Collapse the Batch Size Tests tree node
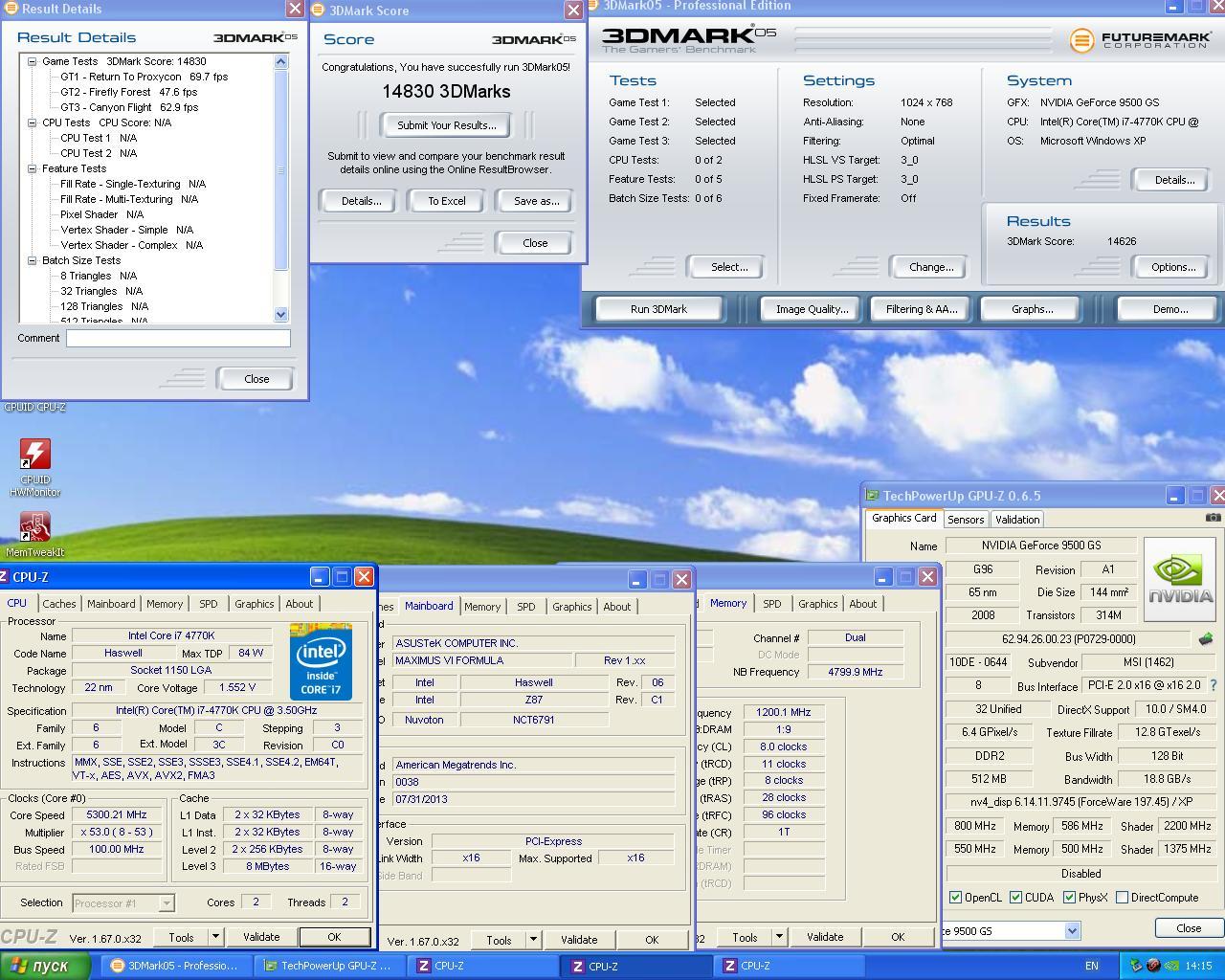The width and height of the screenshot is (1225, 980). 33,260
